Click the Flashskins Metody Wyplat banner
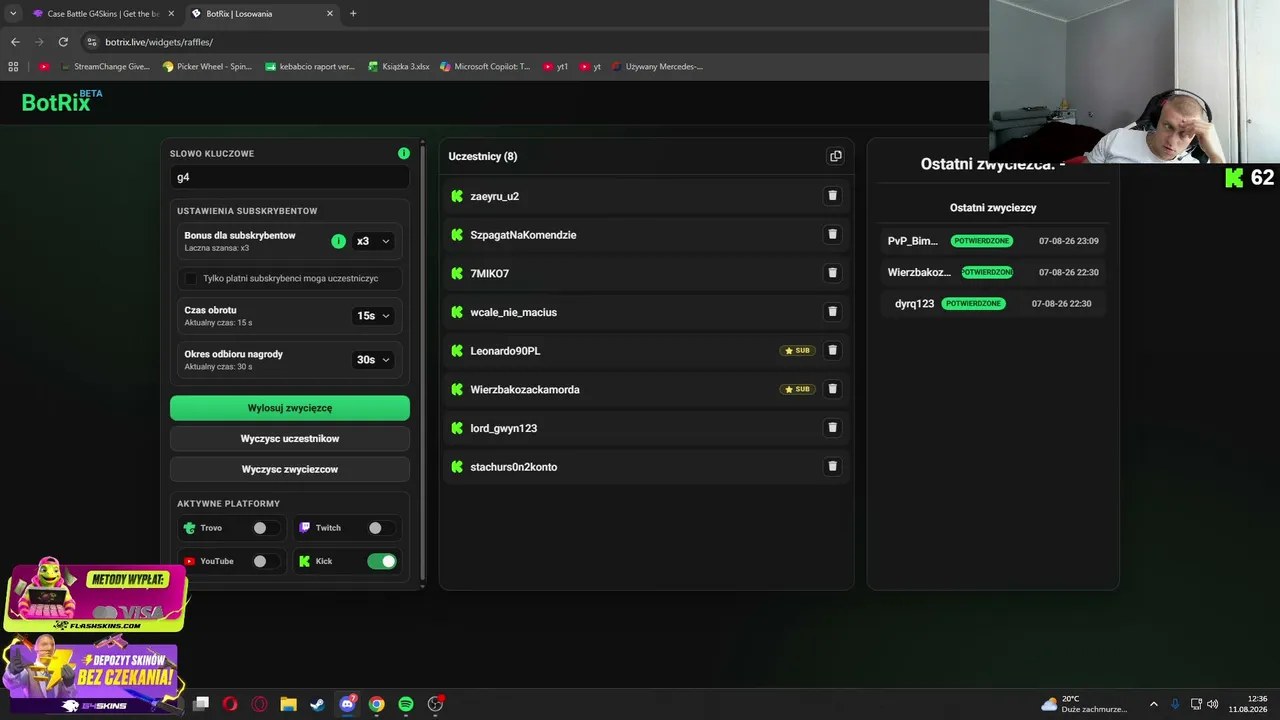Viewport: 1280px width, 720px height. tap(97, 597)
